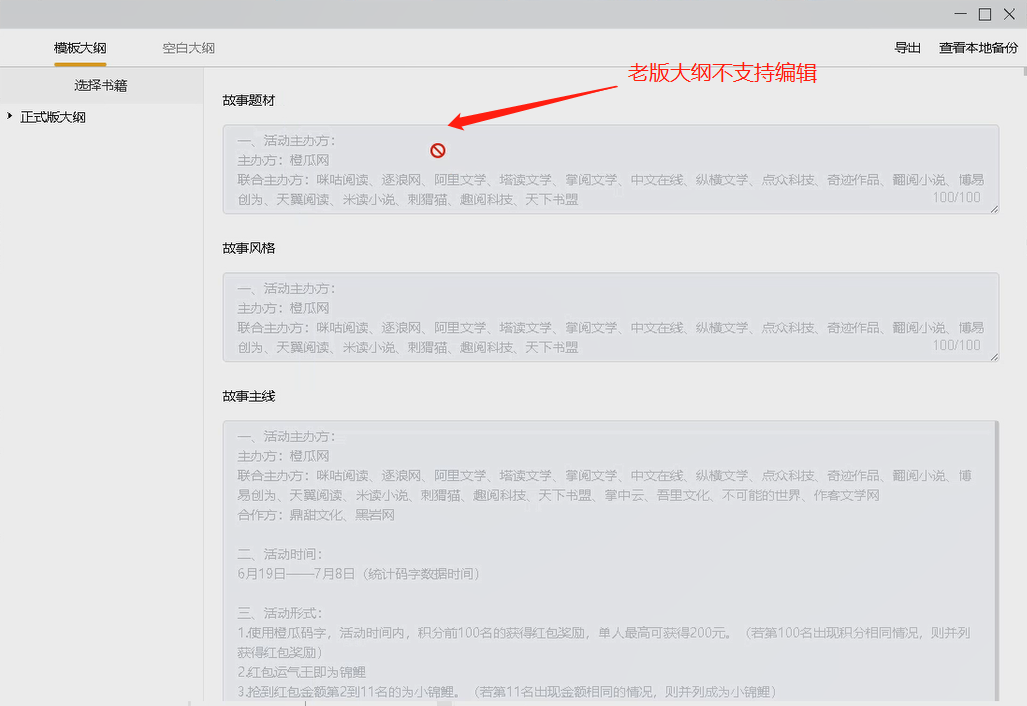
Task: Click the 导出 export button
Action: tap(908, 48)
